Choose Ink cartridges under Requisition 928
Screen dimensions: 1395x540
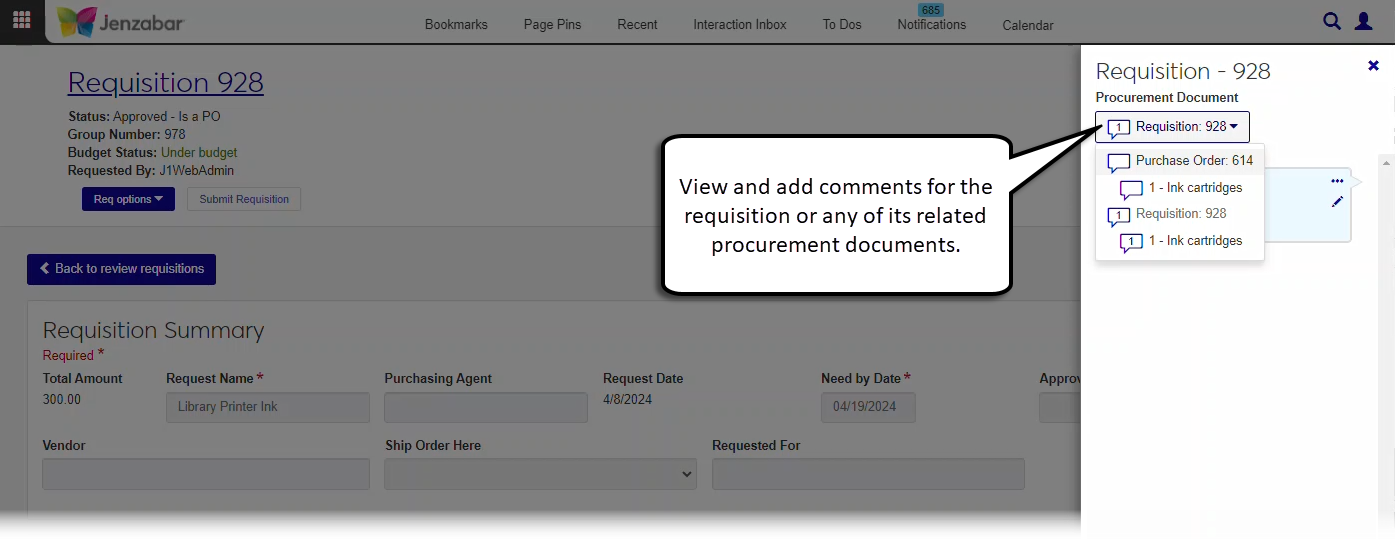(x=1194, y=241)
